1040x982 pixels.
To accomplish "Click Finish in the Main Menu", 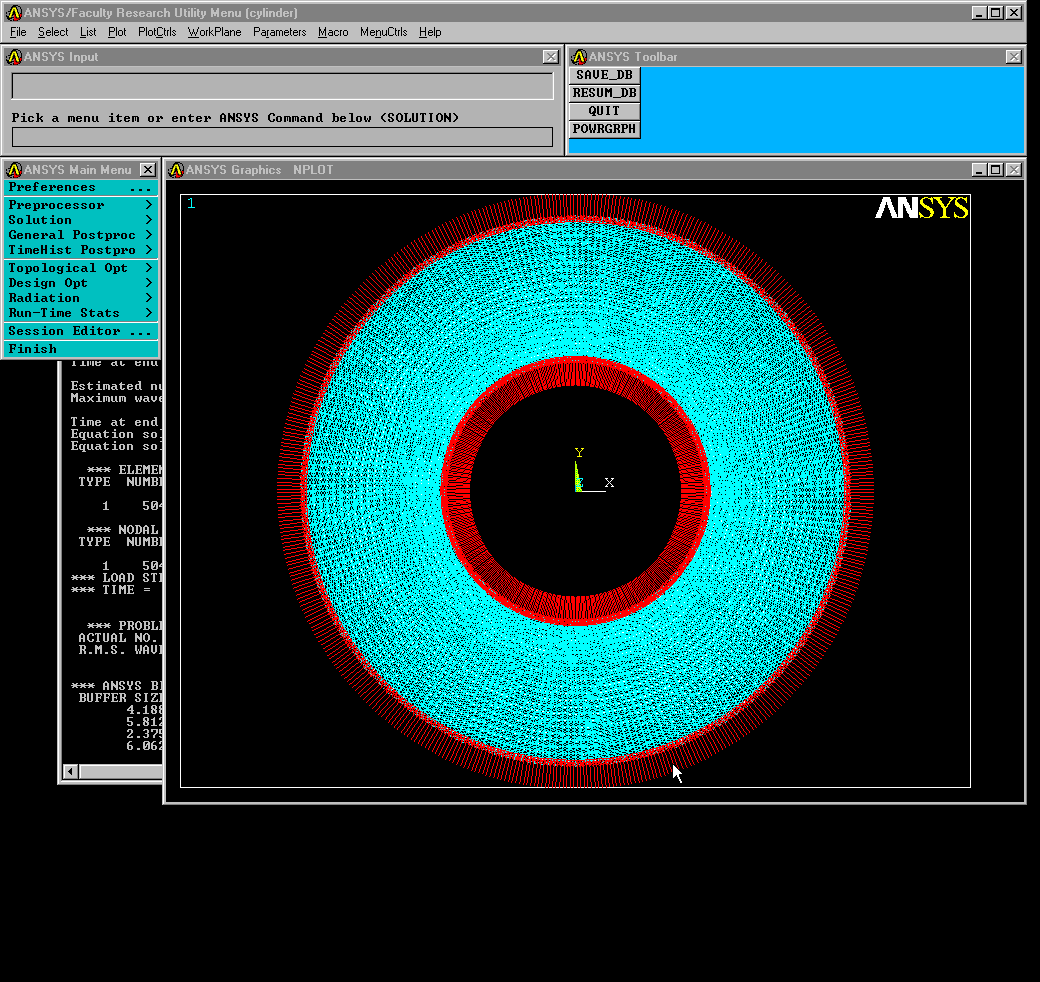I will coord(81,349).
